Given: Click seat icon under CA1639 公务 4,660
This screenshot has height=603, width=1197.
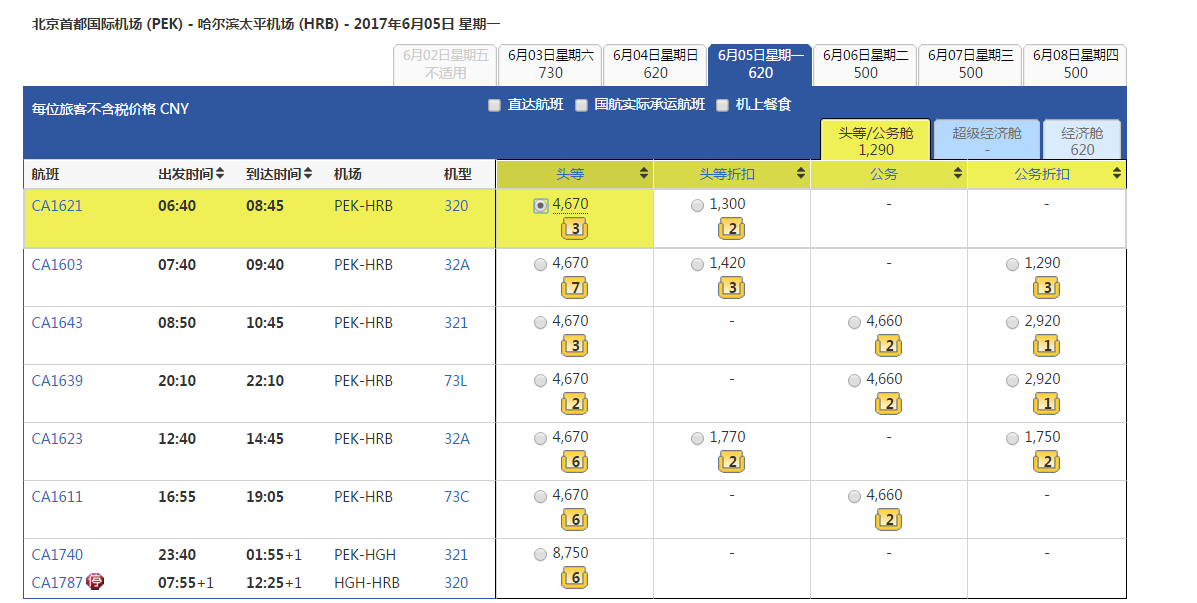Looking at the screenshot, I should pyautogui.click(x=889, y=404).
